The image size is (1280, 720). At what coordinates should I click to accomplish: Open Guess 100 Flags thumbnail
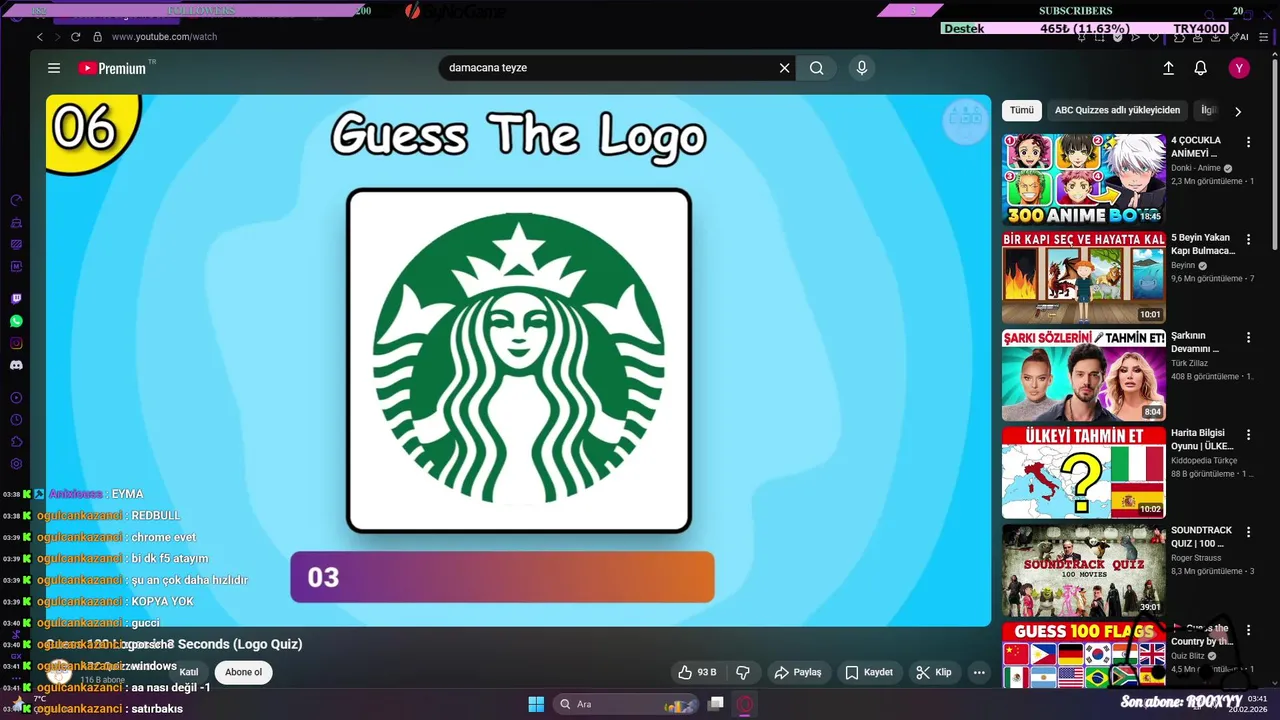pyautogui.click(x=1084, y=655)
